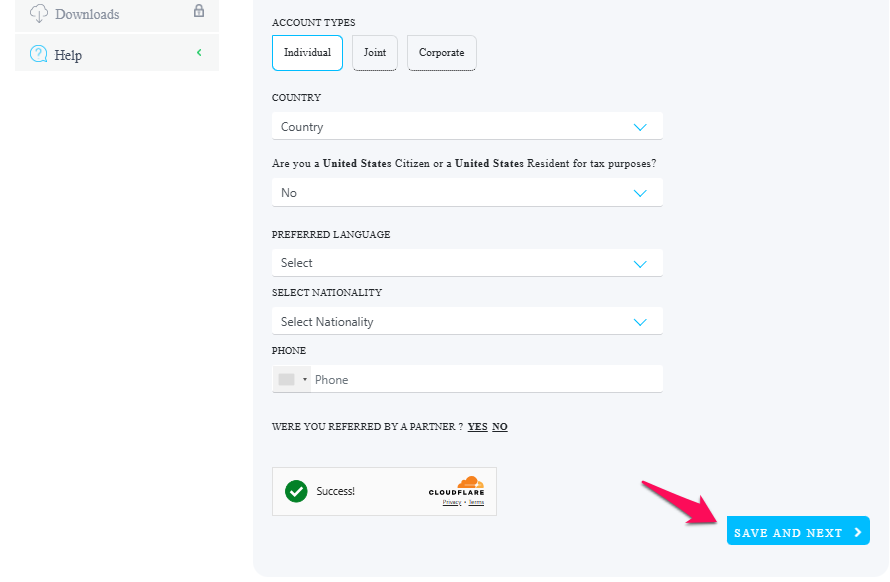Choose YES for referred by a partner

[477, 426]
